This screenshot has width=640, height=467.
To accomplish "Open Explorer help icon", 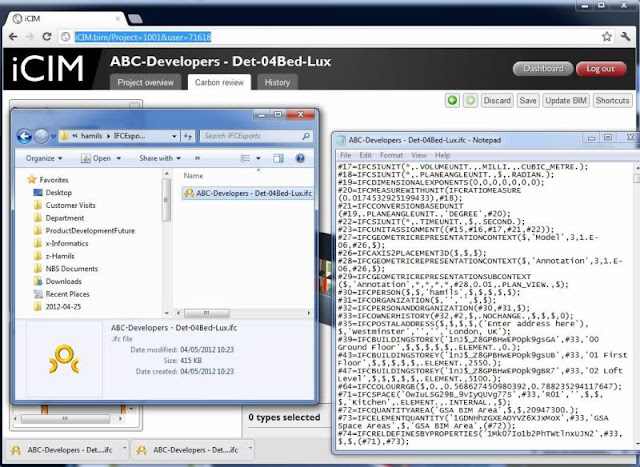I will [300, 158].
